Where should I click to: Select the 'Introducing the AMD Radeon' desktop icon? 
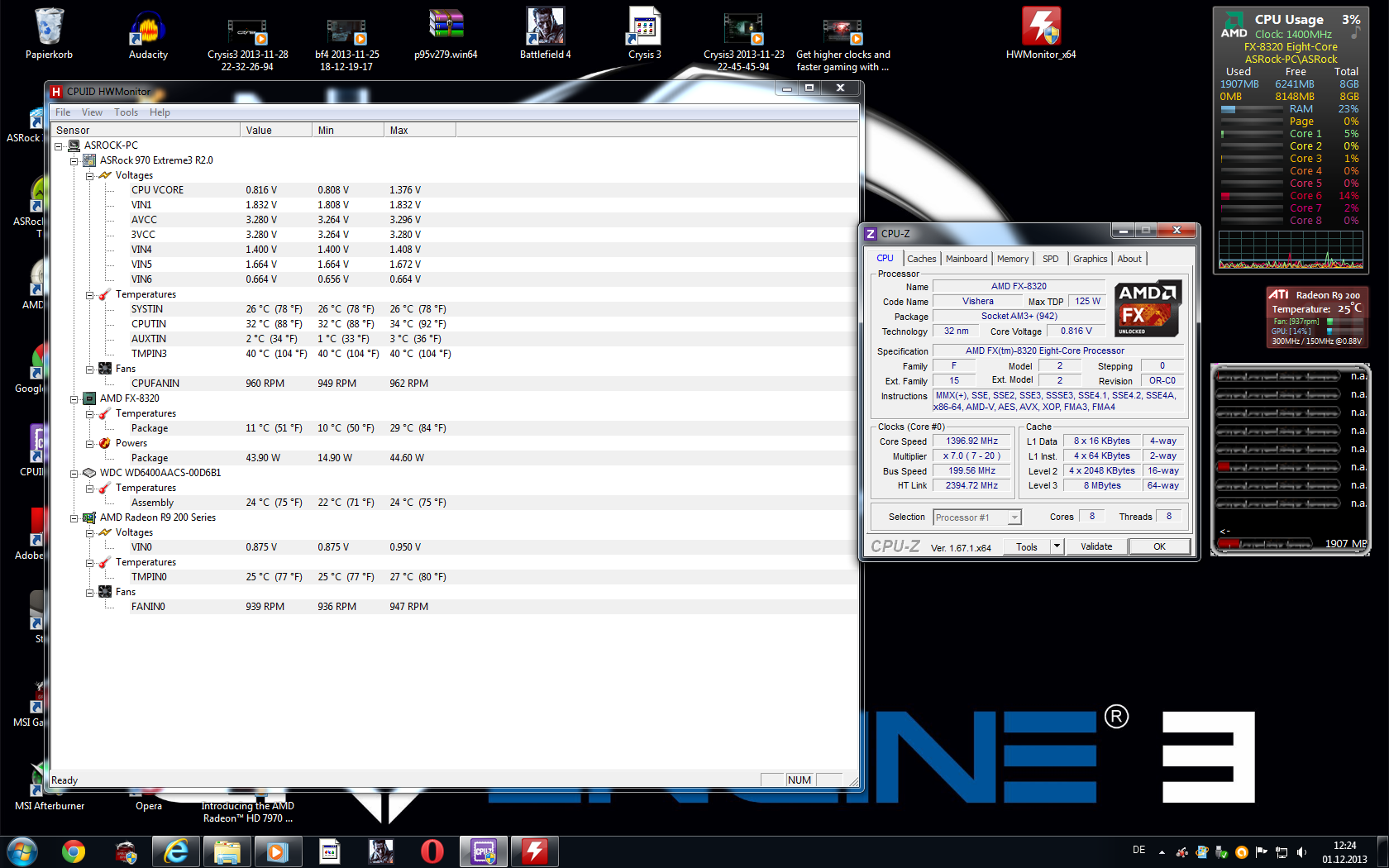(247, 812)
